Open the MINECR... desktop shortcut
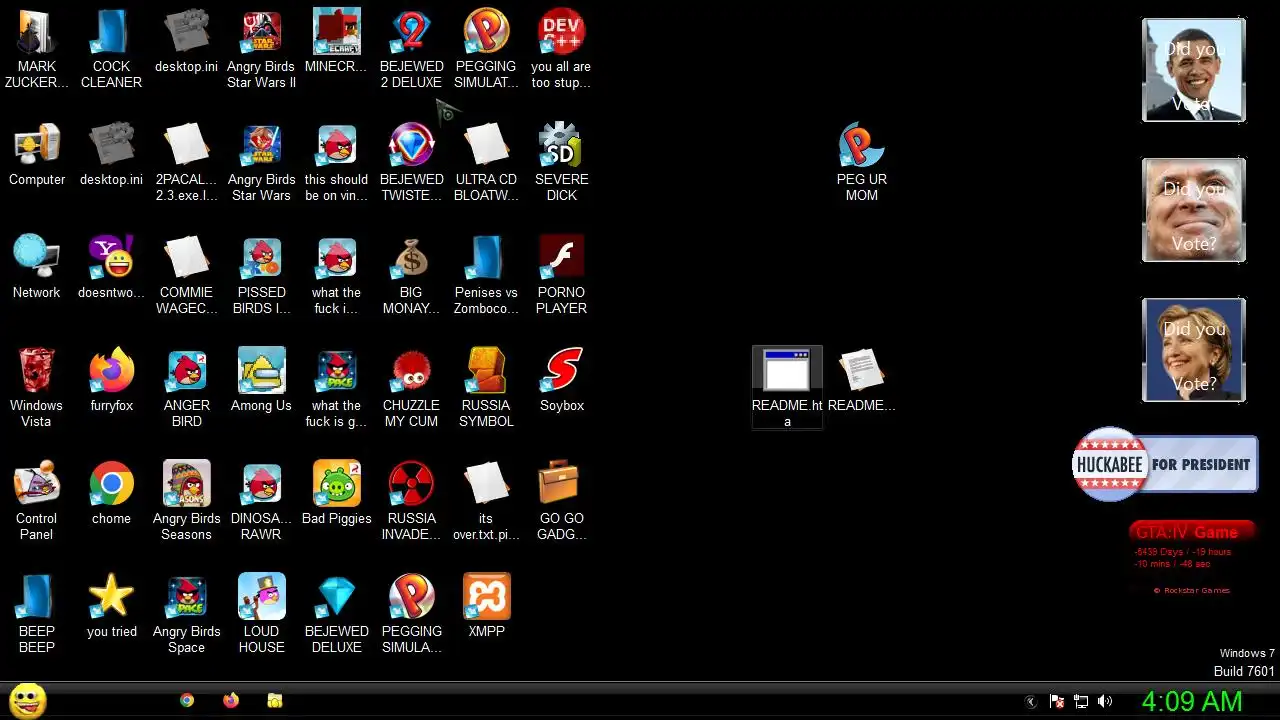The image size is (1280, 720). coord(336,42)
